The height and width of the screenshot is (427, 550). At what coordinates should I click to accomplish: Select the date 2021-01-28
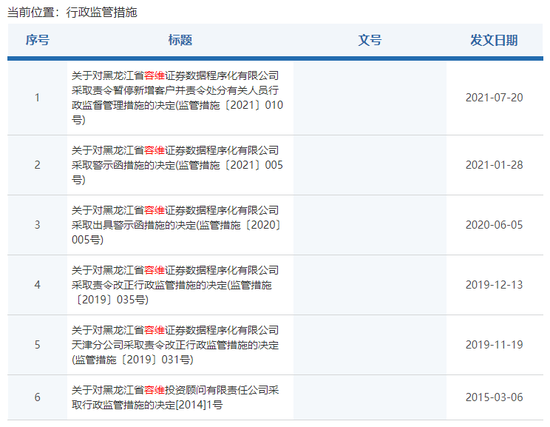(494, 165)
